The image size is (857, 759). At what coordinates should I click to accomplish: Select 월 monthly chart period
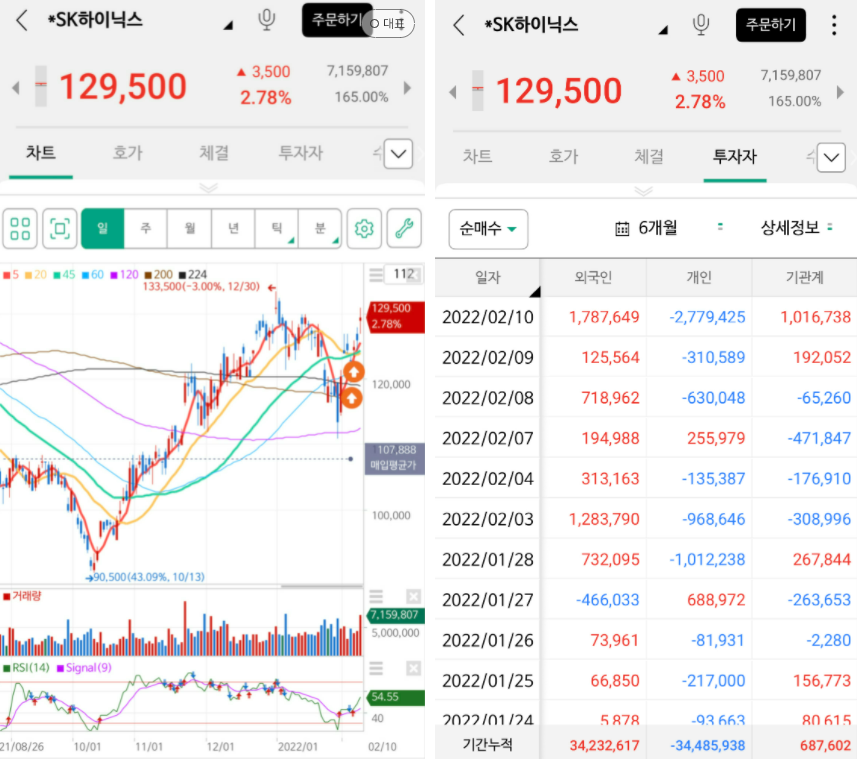[x=190, y=228]
